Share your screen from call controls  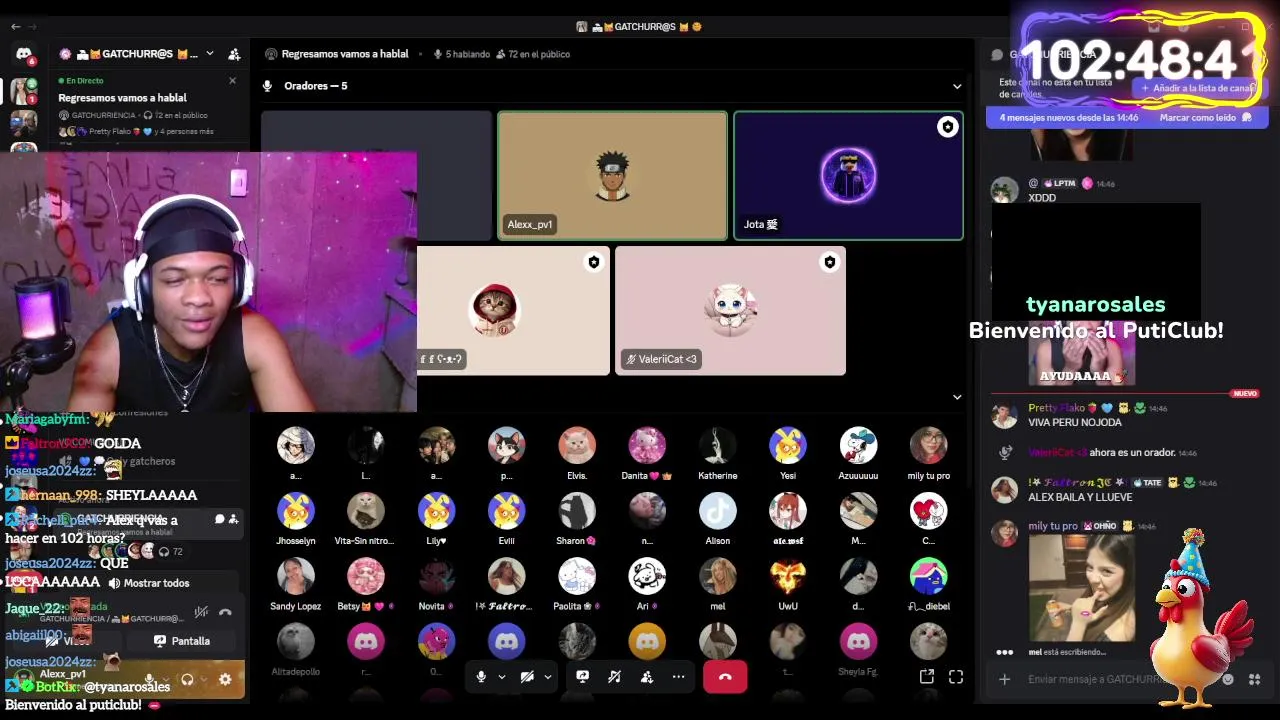pos(583,677)
